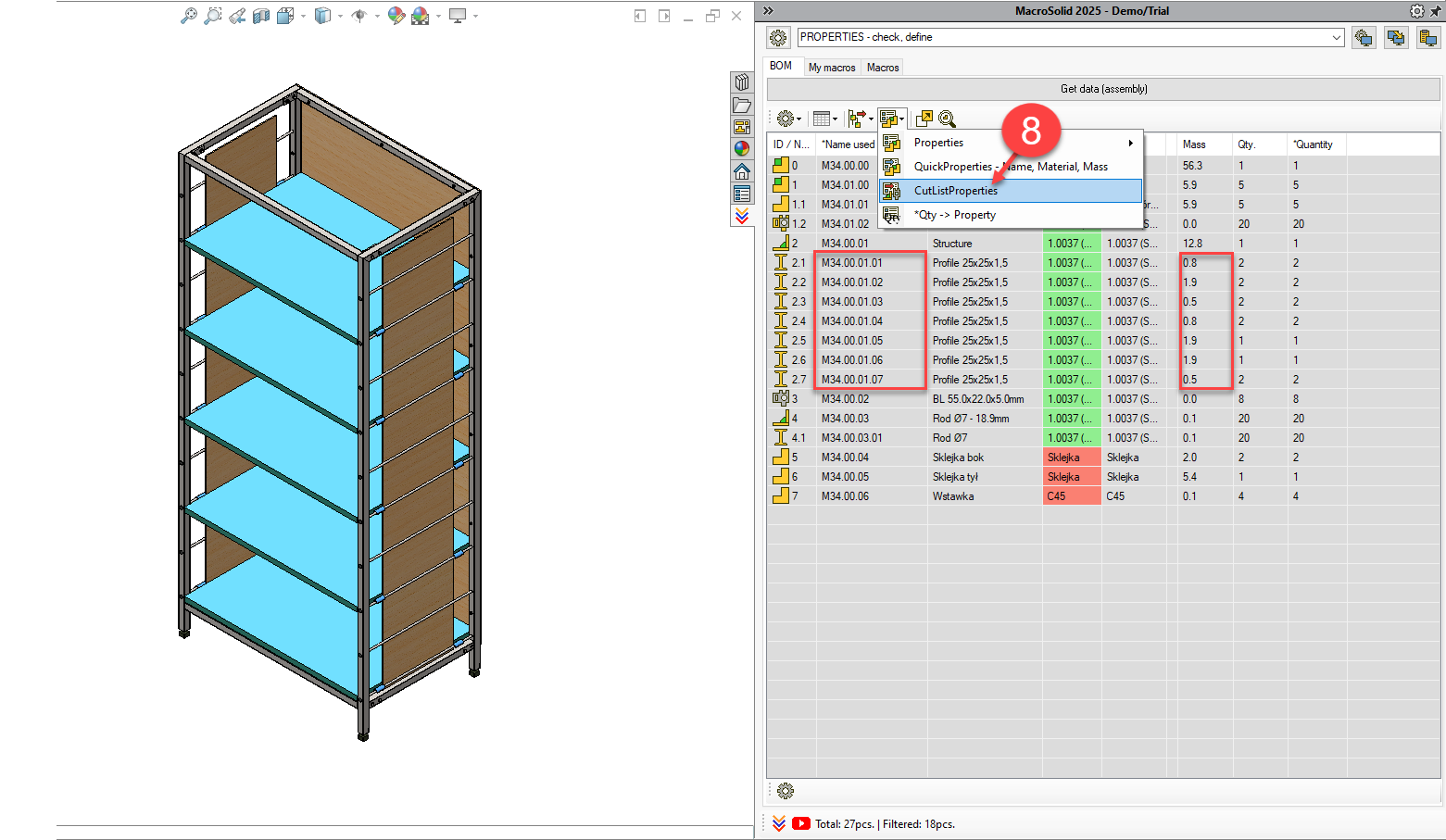Click the Zoom to Area icon
Viewport: 1446px width, 840px height.
tap(213, 16)
